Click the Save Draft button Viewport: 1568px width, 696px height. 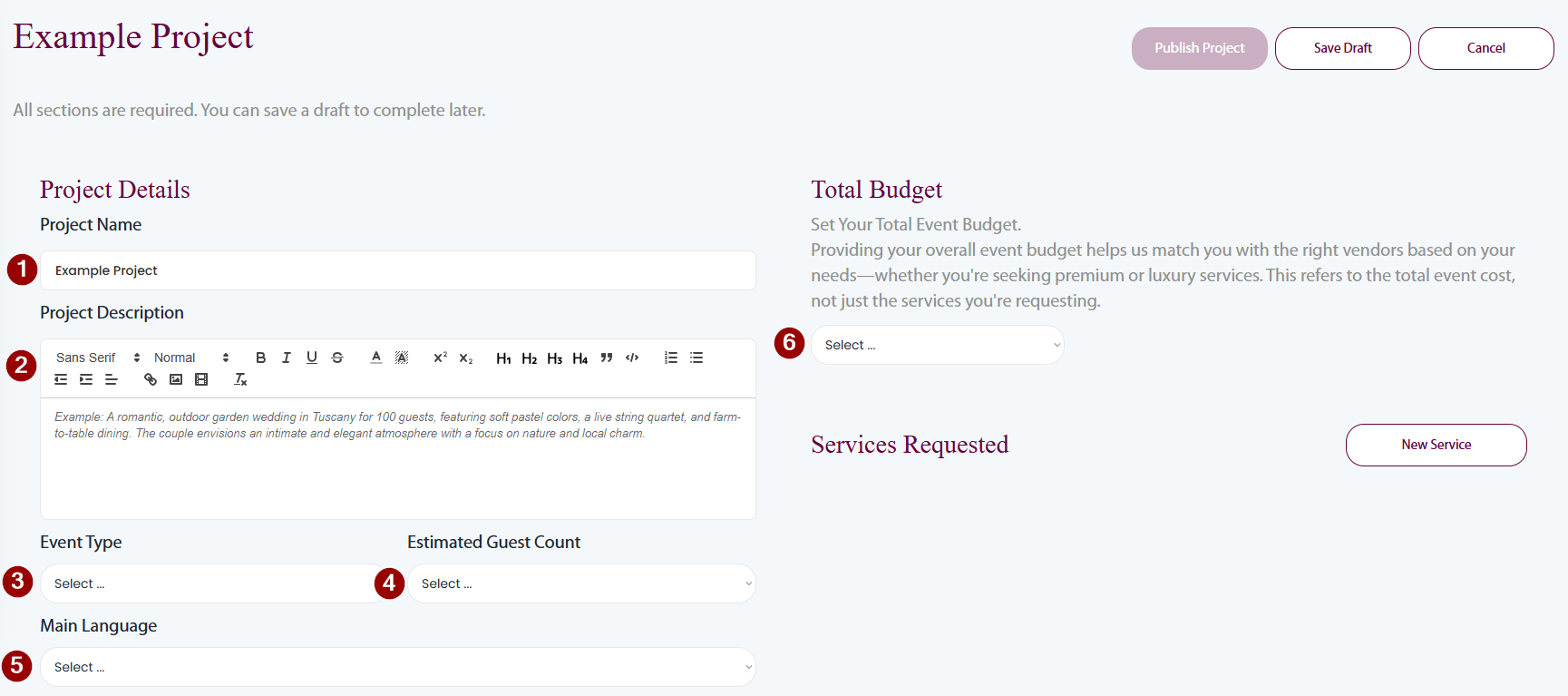1342,48
